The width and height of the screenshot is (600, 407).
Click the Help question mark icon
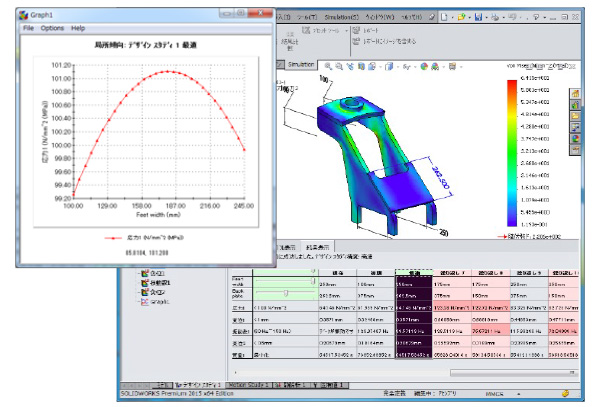tap(536, 17)
